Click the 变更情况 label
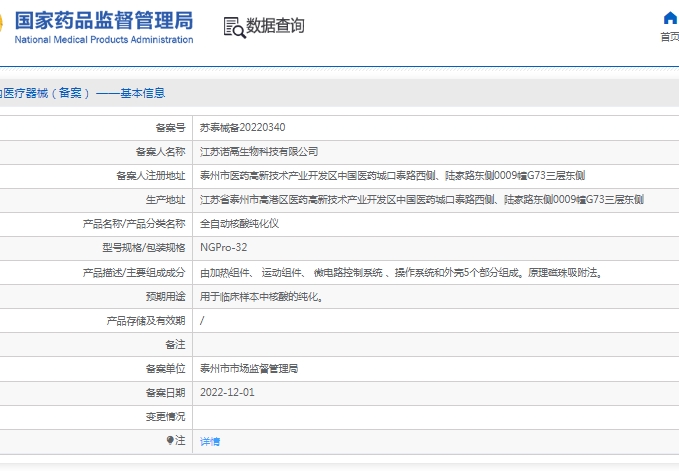679x471 pixels. 165,417
